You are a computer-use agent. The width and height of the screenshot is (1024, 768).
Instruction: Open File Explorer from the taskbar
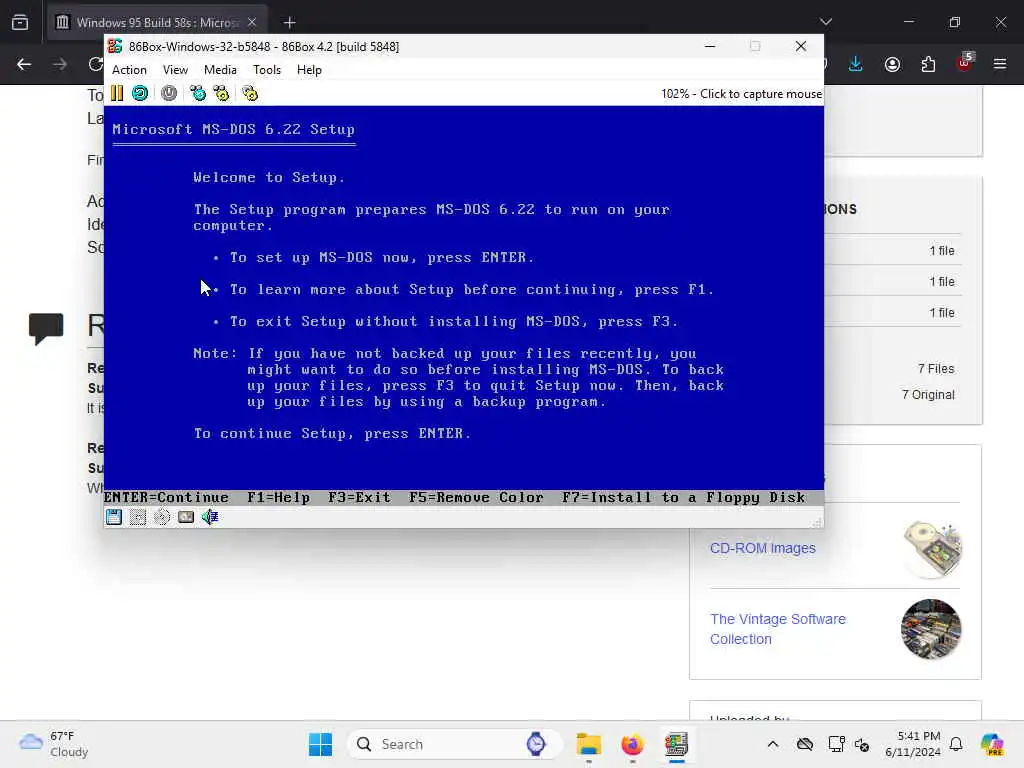[588, 744]
